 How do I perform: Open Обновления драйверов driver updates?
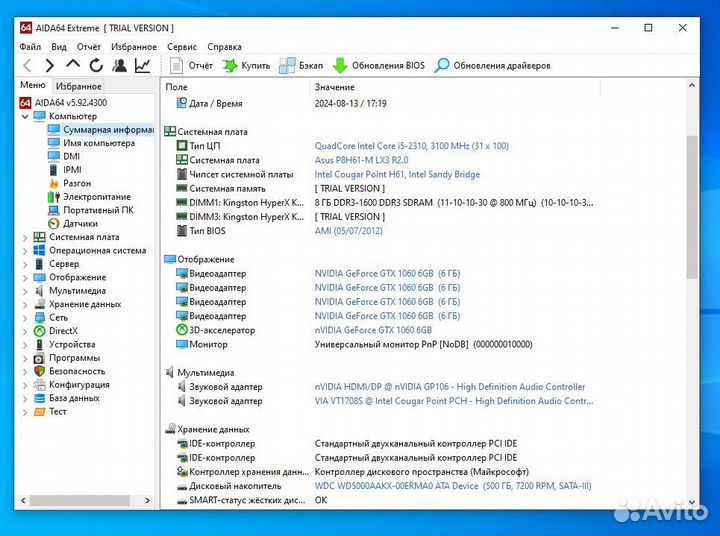[x=492, y=66]
